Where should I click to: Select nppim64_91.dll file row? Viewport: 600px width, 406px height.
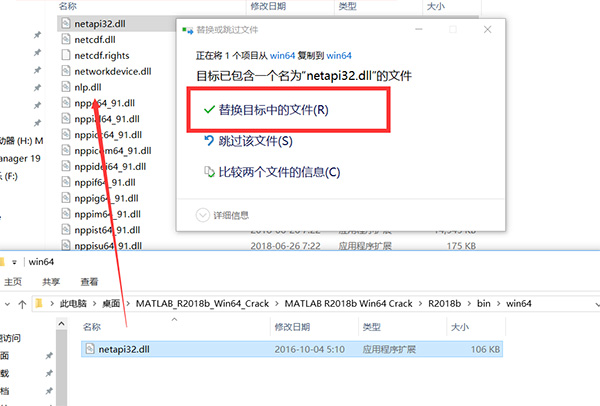108,215
